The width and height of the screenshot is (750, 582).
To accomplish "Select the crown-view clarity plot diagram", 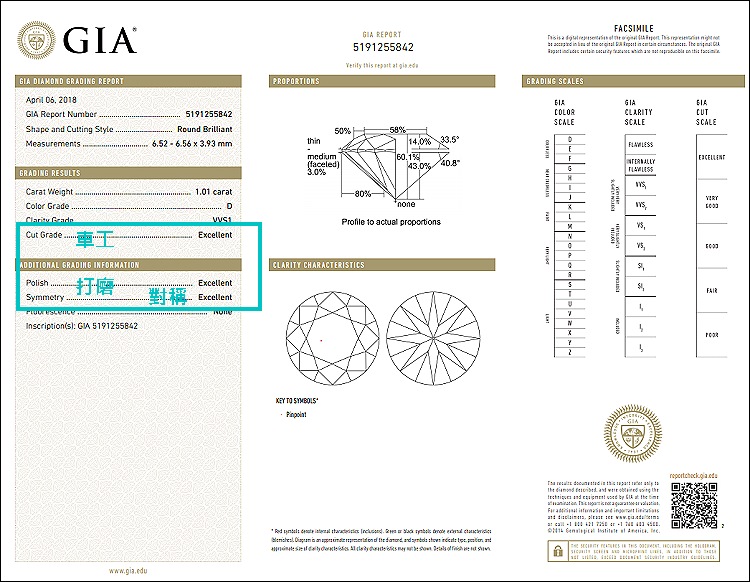I will [332, 339].
